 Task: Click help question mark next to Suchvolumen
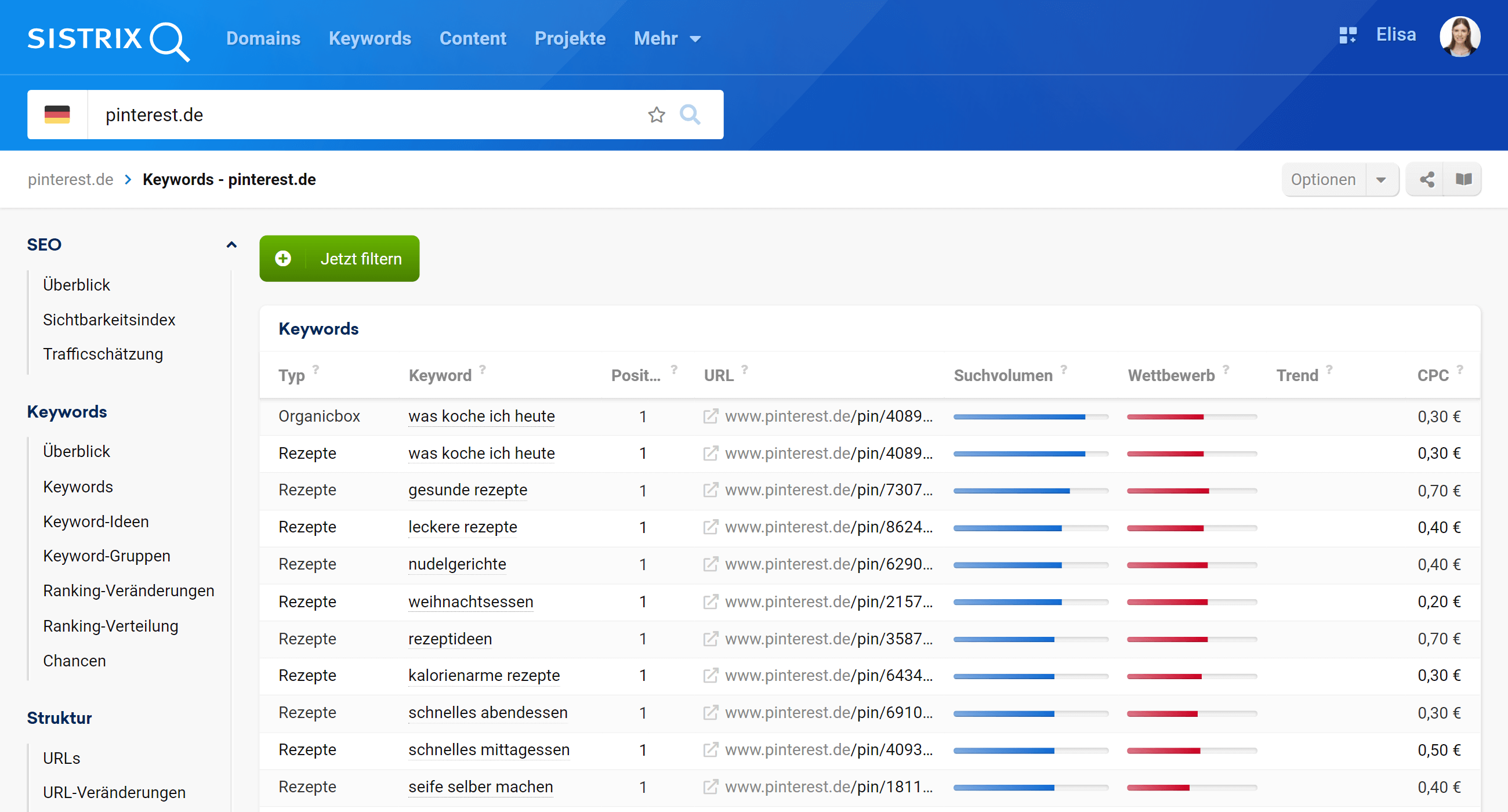(1064, 369)
